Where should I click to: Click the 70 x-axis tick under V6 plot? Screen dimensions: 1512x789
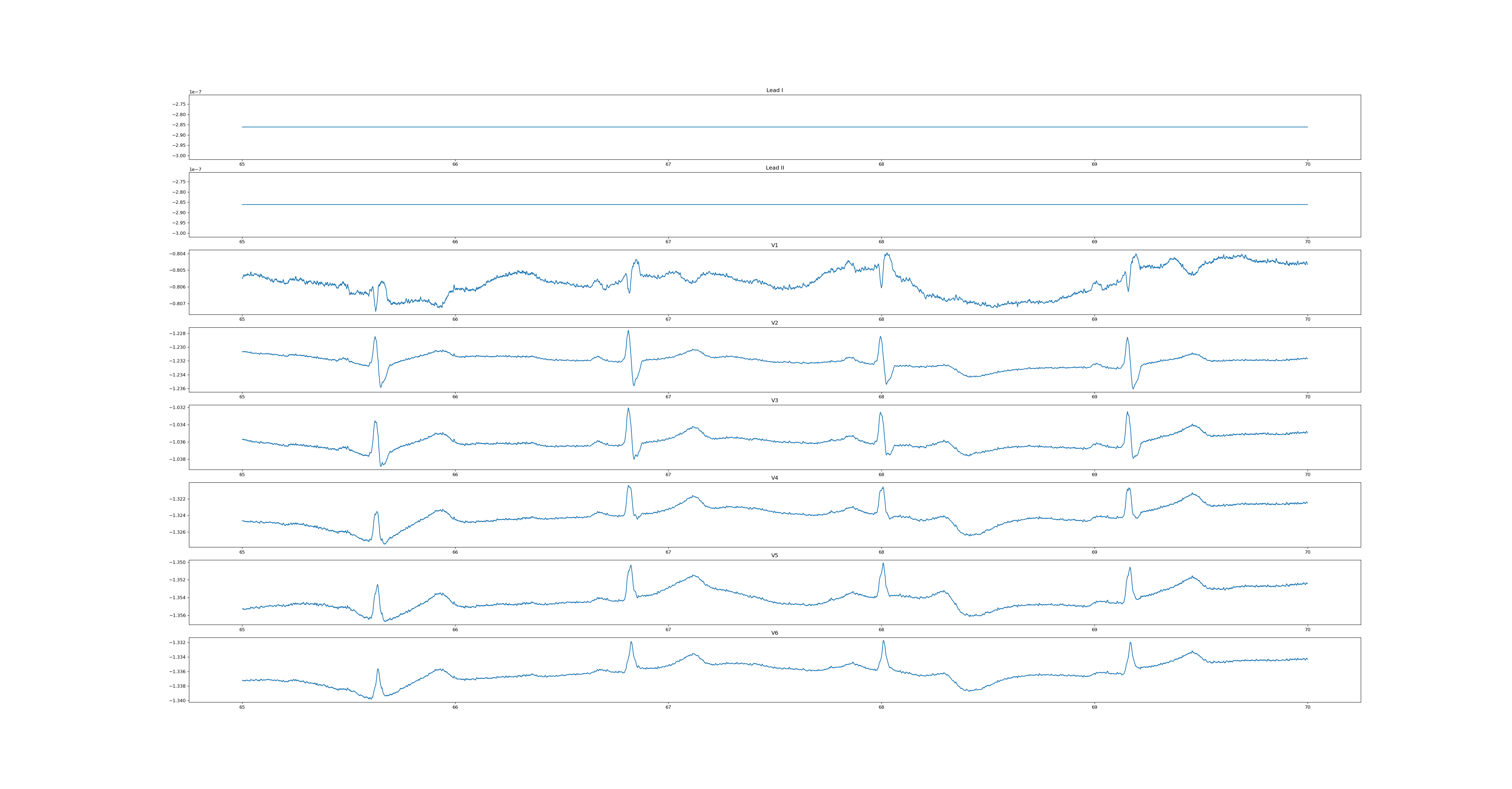coord(1307,707)
